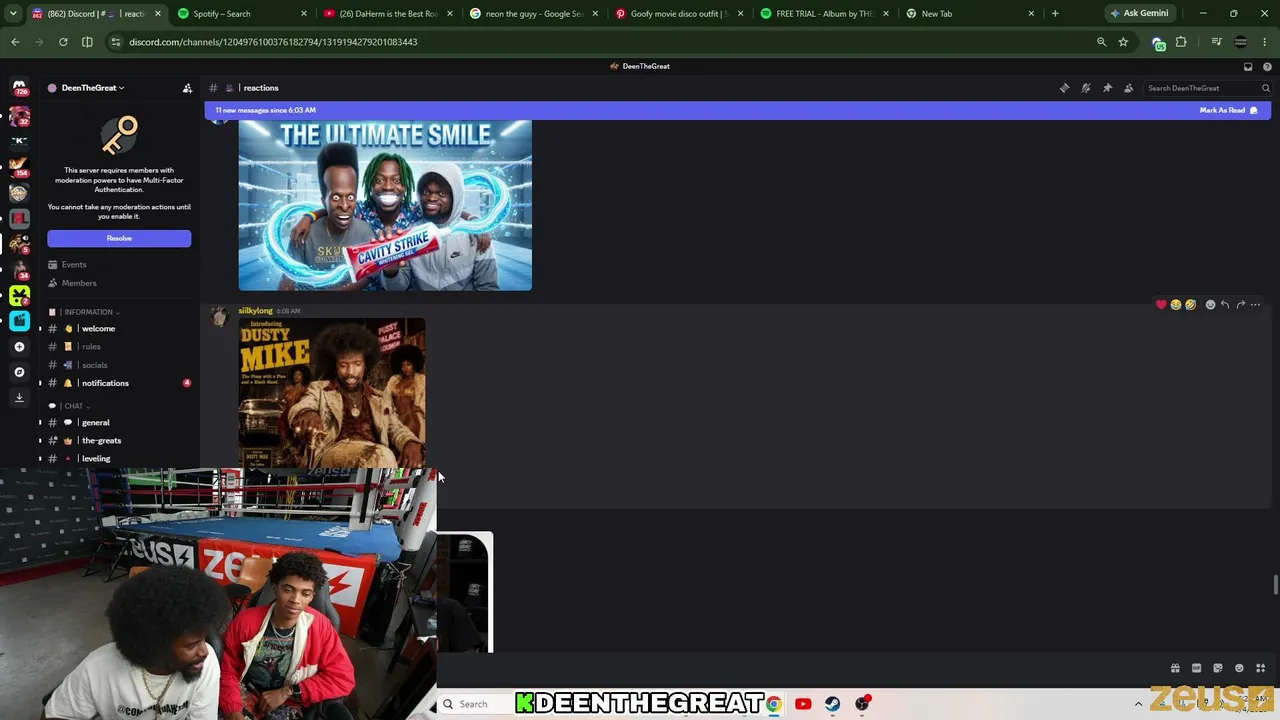
Task: Open the rules channel
Action: click(x=119, y=347)
